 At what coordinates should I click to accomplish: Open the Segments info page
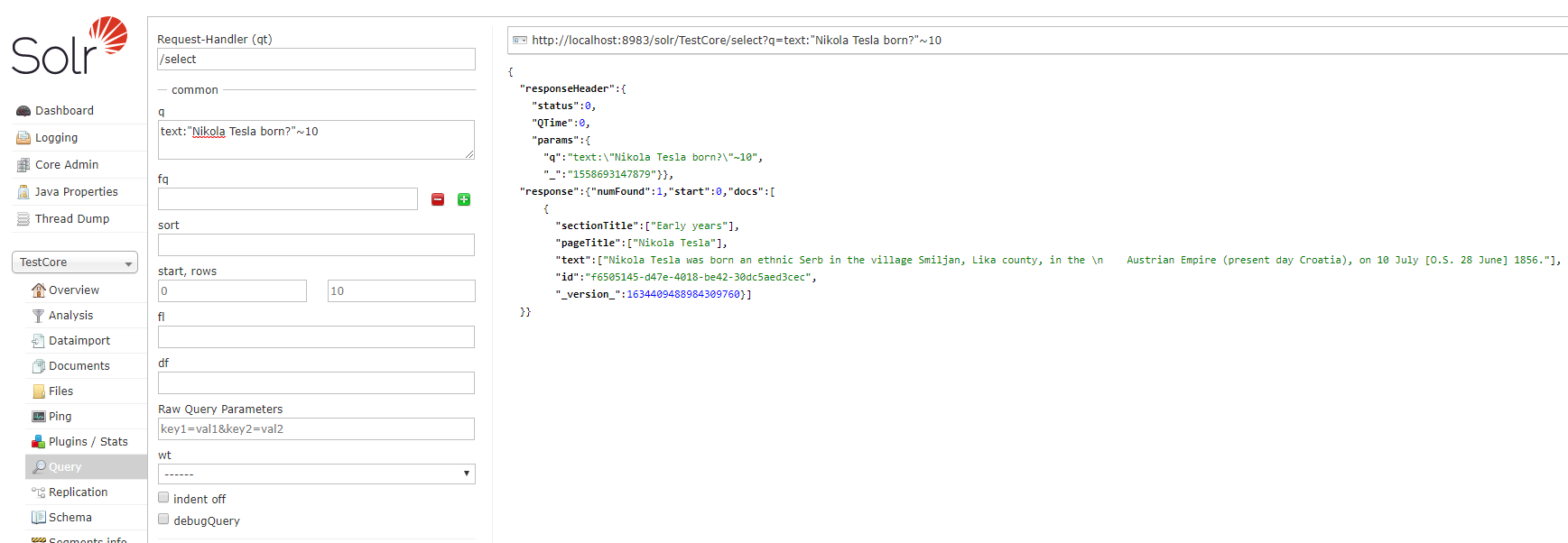(88, 539)
